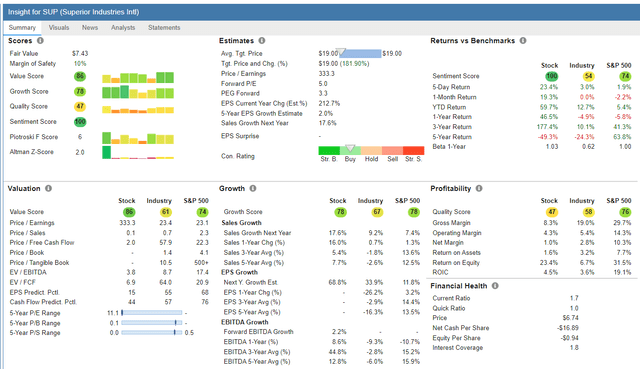Open info icon for Returns vs Benchmarks
Screen dimensions: 640x369
pyautogui.click(x=523, y=40)
